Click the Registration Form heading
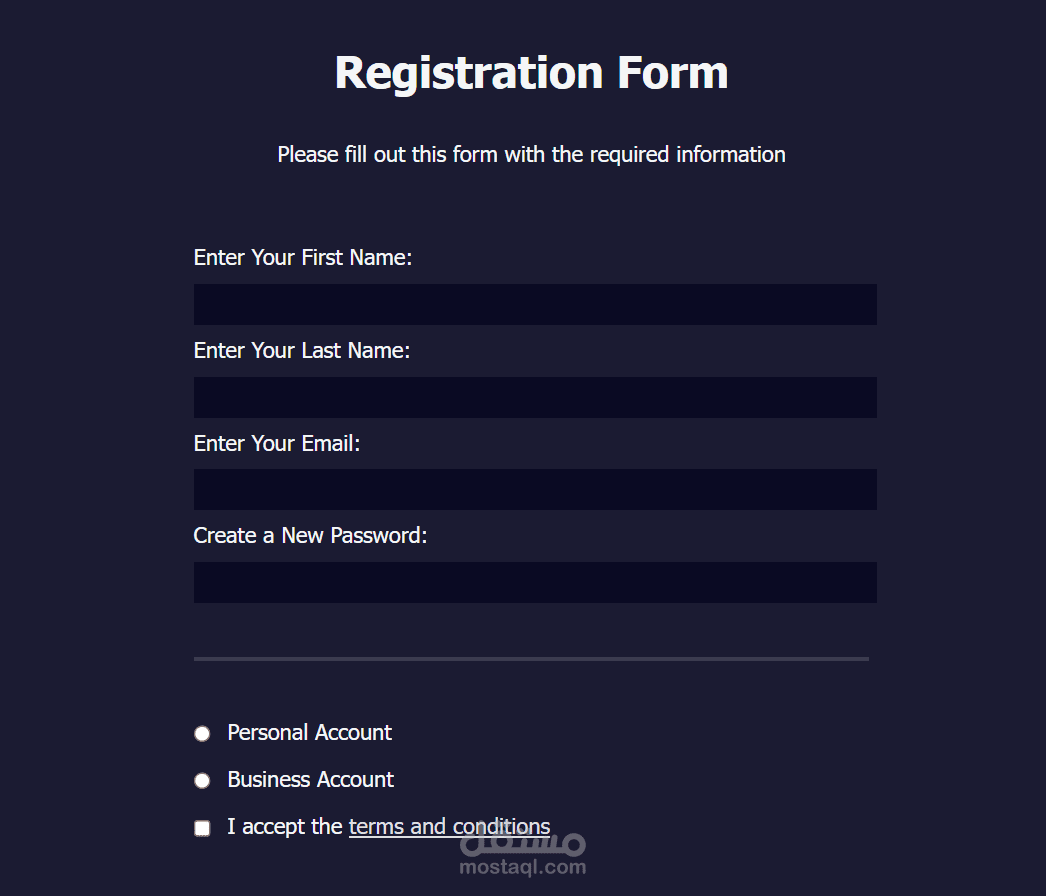Image resolution: width=1046 pixels, height=896 pixels. 531,73
